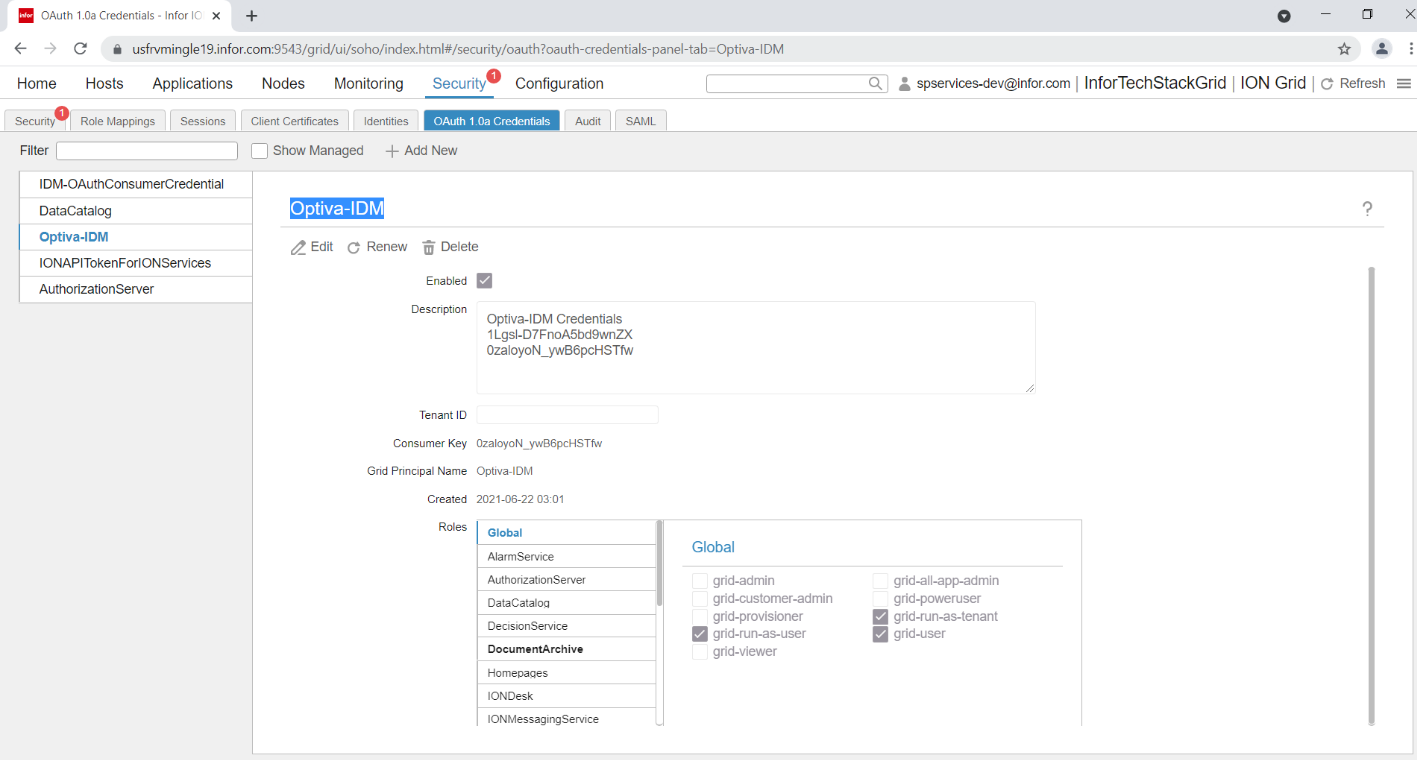Image resolution: width=1417 pixels, height=760 pixels.
Task: Check the grid-admin checkbox
Action: 699,580
